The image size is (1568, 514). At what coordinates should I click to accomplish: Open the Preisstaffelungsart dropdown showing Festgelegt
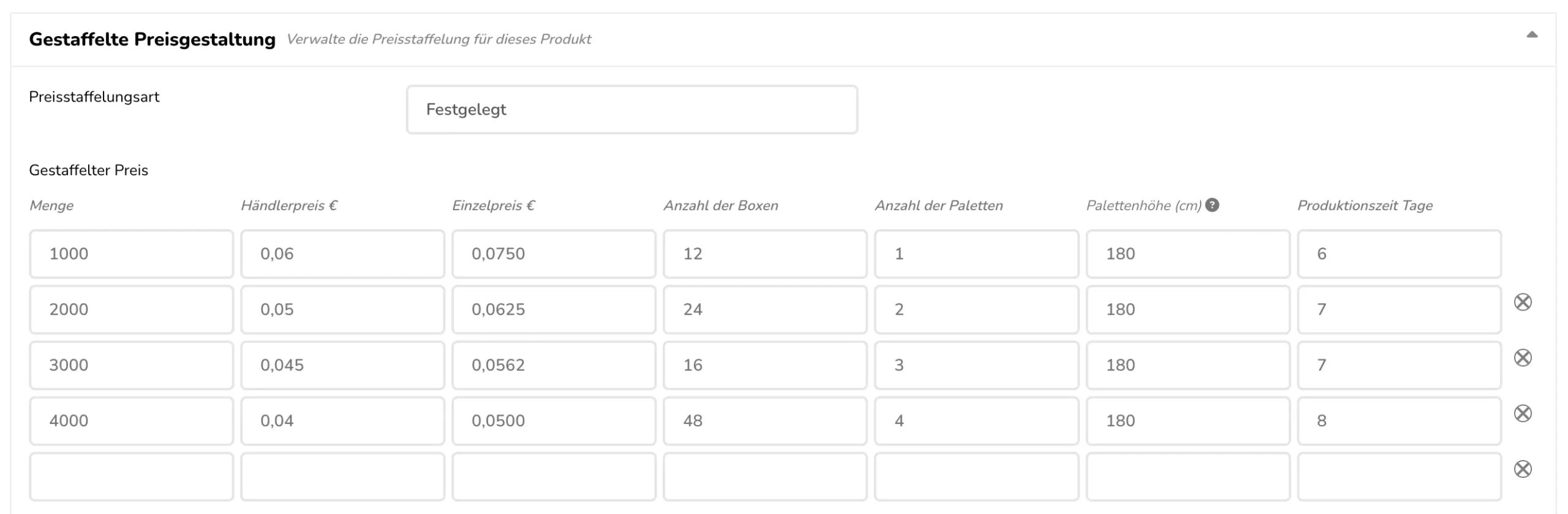[631, 110]
